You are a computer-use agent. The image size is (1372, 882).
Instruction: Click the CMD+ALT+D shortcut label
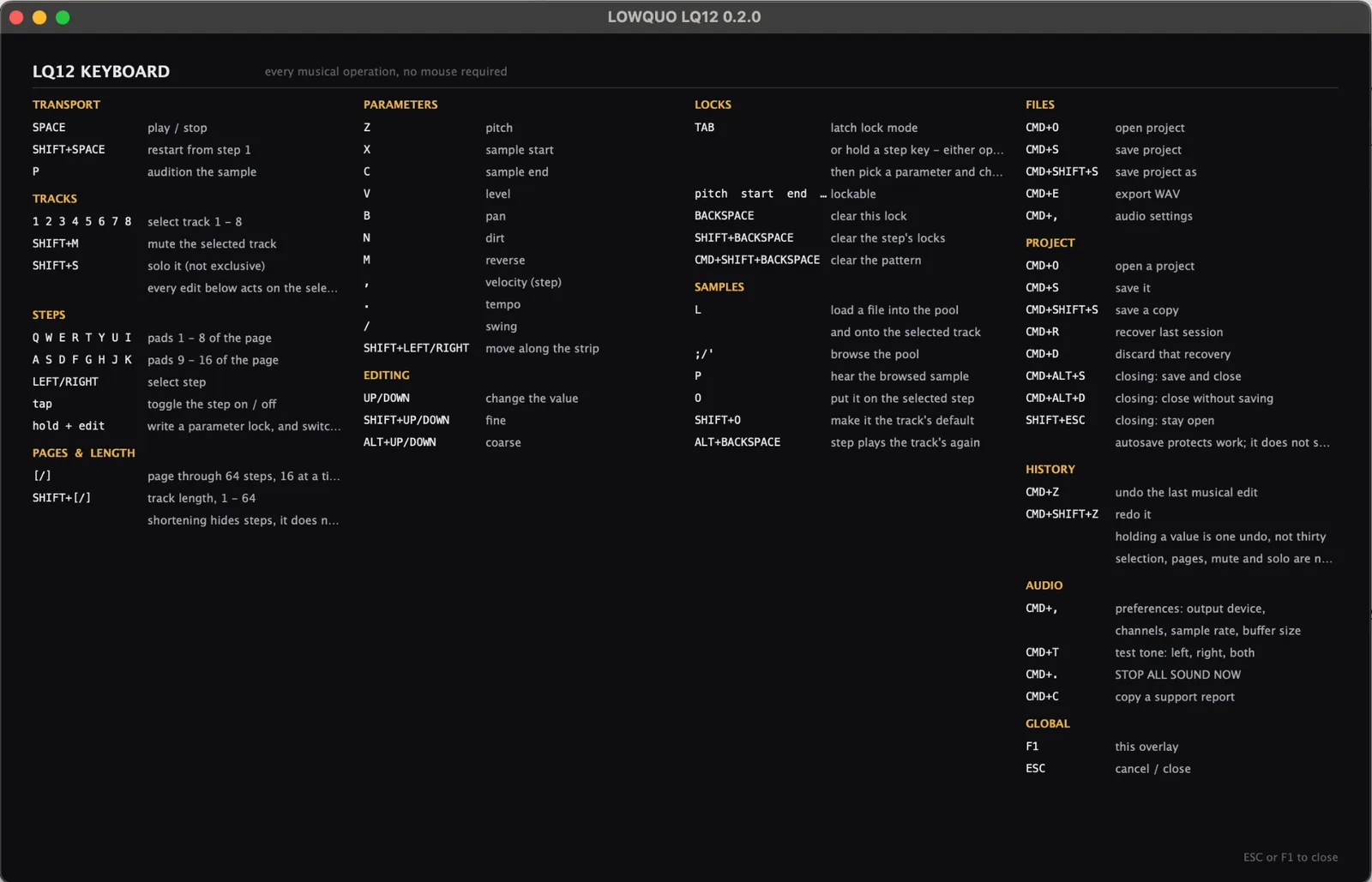1056,398
